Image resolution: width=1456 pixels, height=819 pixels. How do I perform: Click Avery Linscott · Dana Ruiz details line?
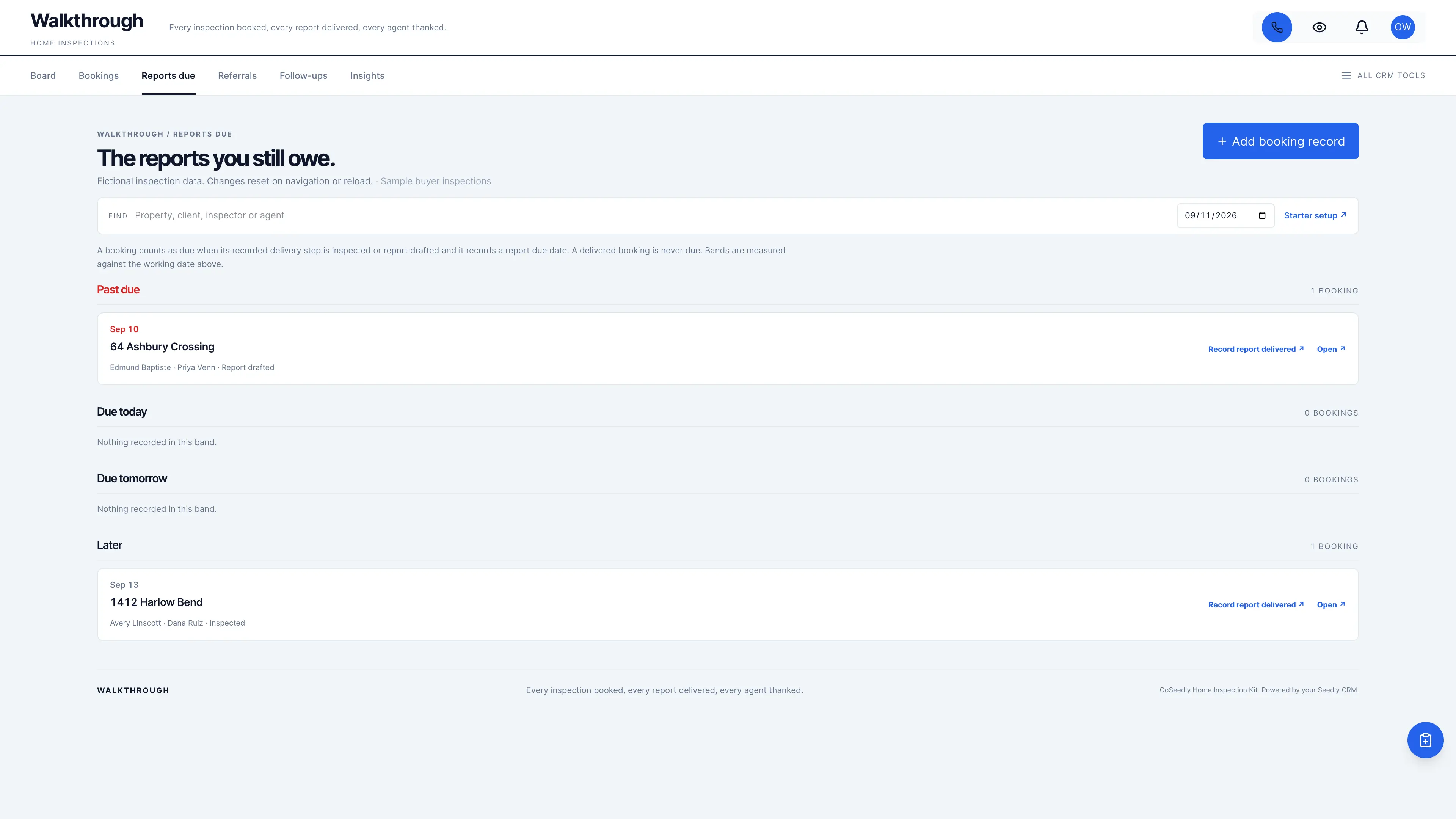(x=177, y=623)
